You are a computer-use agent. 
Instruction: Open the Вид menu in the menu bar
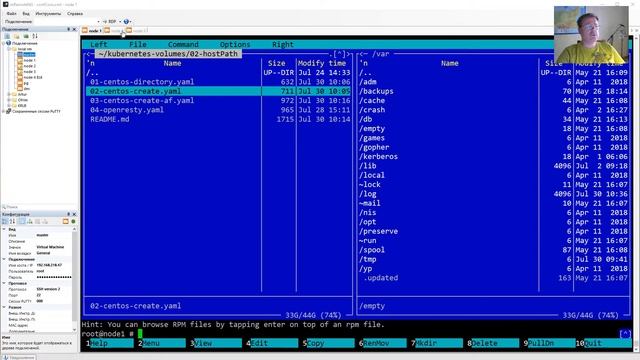point(26,13)
